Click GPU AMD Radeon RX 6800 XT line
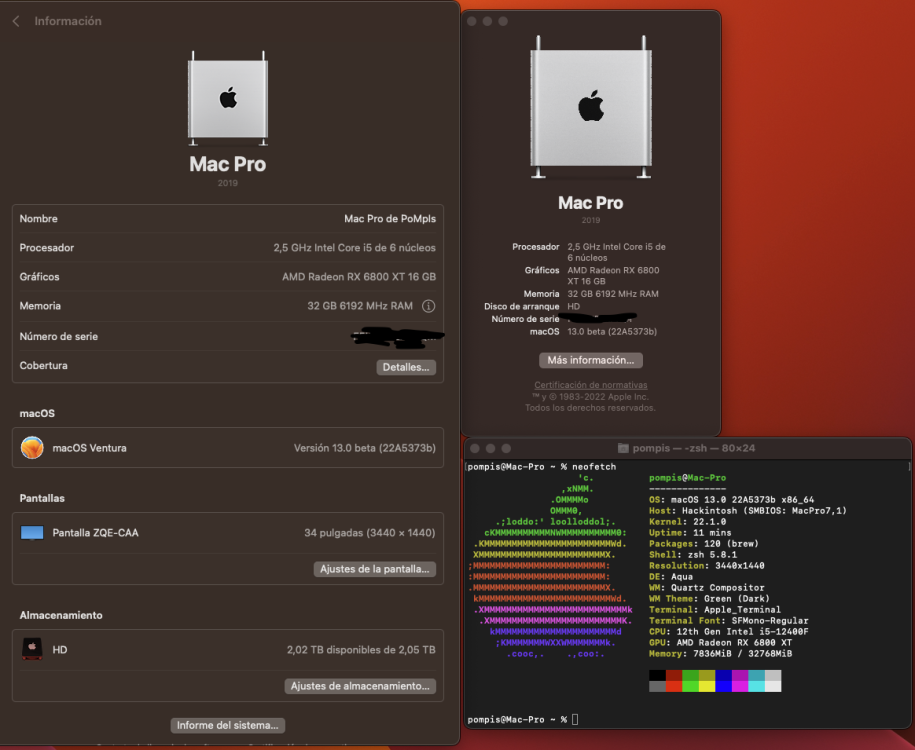Screen dimensions: 915x750 point(720,643)
